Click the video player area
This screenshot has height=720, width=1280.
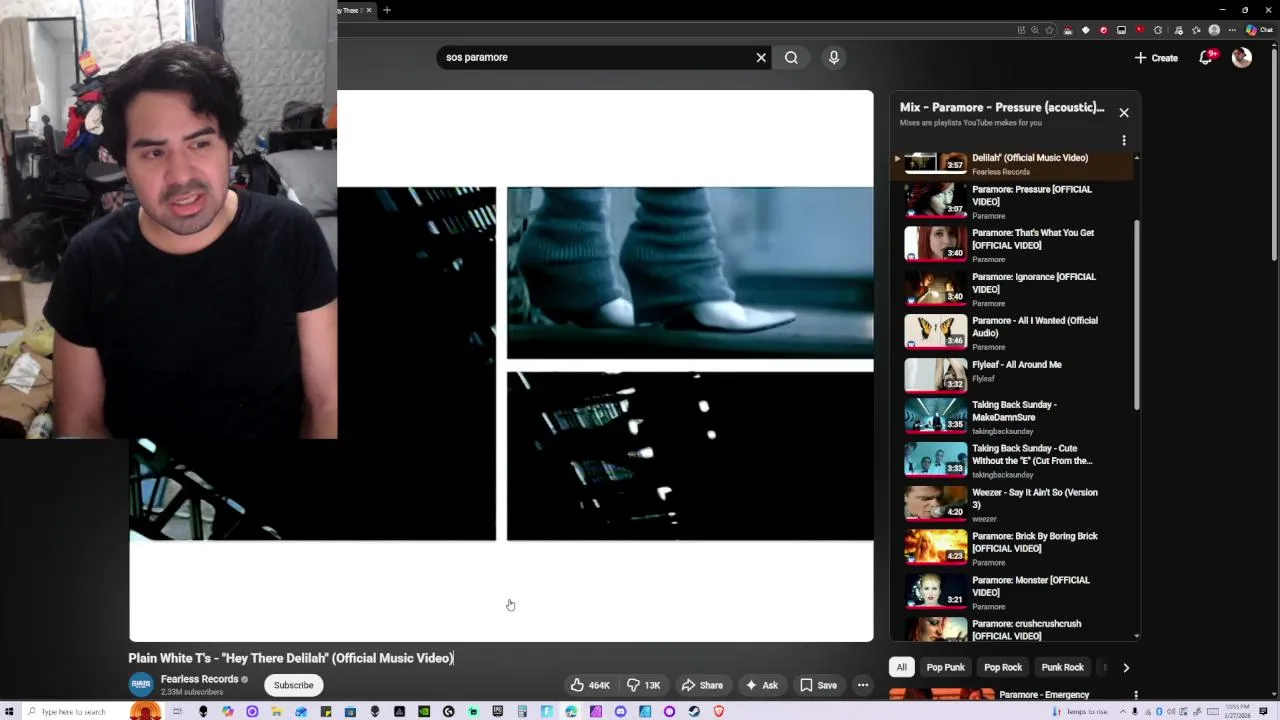pos(501,365)
